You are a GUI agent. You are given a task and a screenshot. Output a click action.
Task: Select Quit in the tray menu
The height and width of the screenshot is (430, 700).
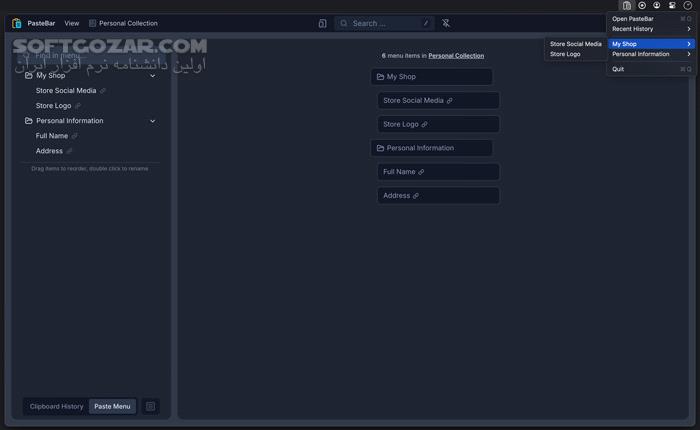pos(618,69)
